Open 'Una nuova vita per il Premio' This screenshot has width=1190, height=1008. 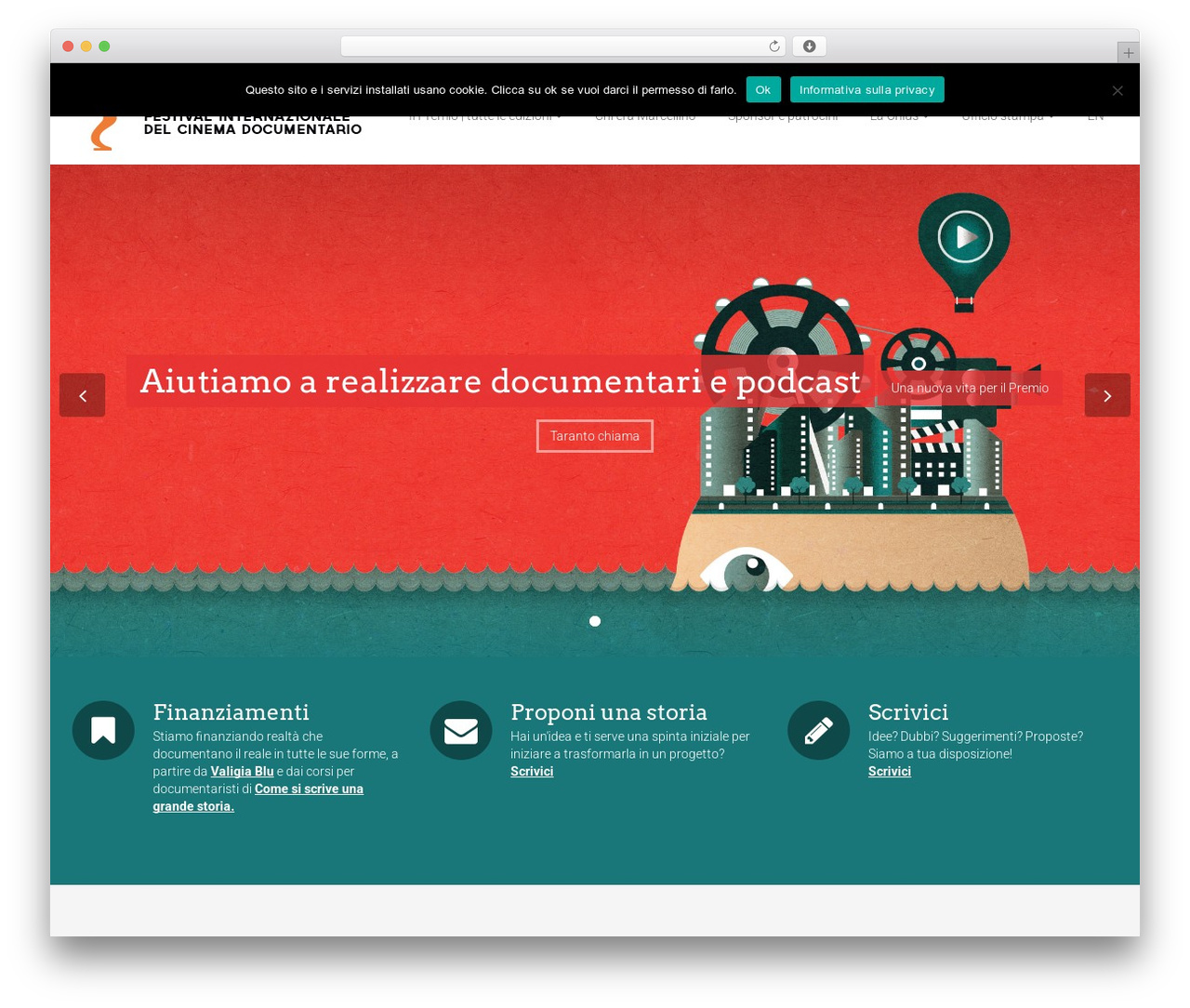[970, 388]
